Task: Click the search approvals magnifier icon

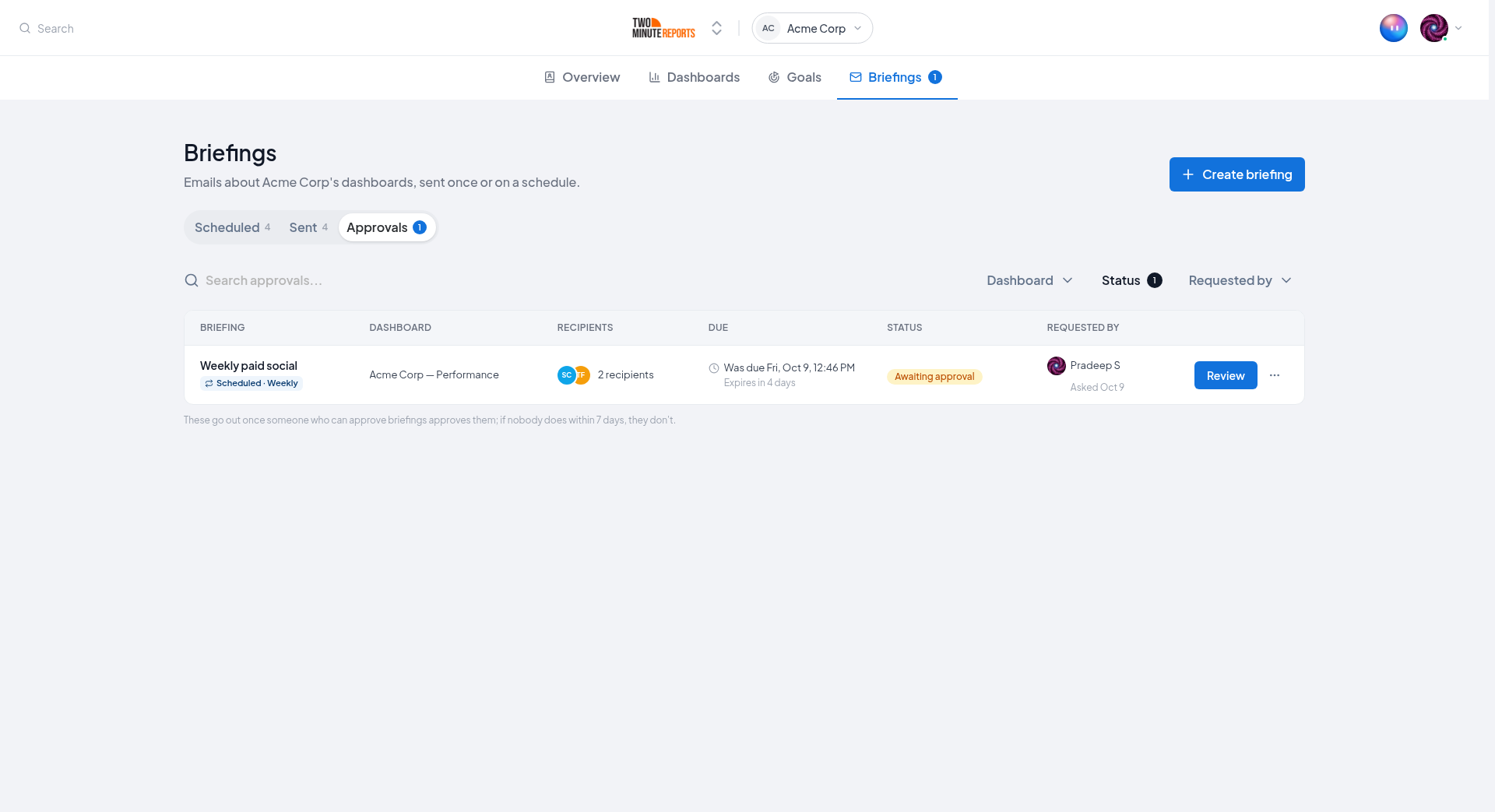Action: [x=192, y=280]
